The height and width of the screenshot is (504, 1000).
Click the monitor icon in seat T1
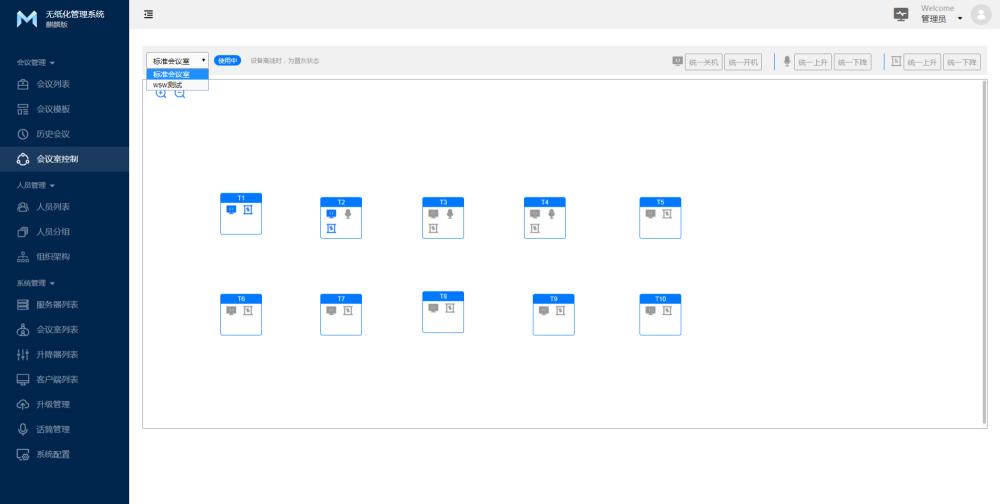(231, 210)
